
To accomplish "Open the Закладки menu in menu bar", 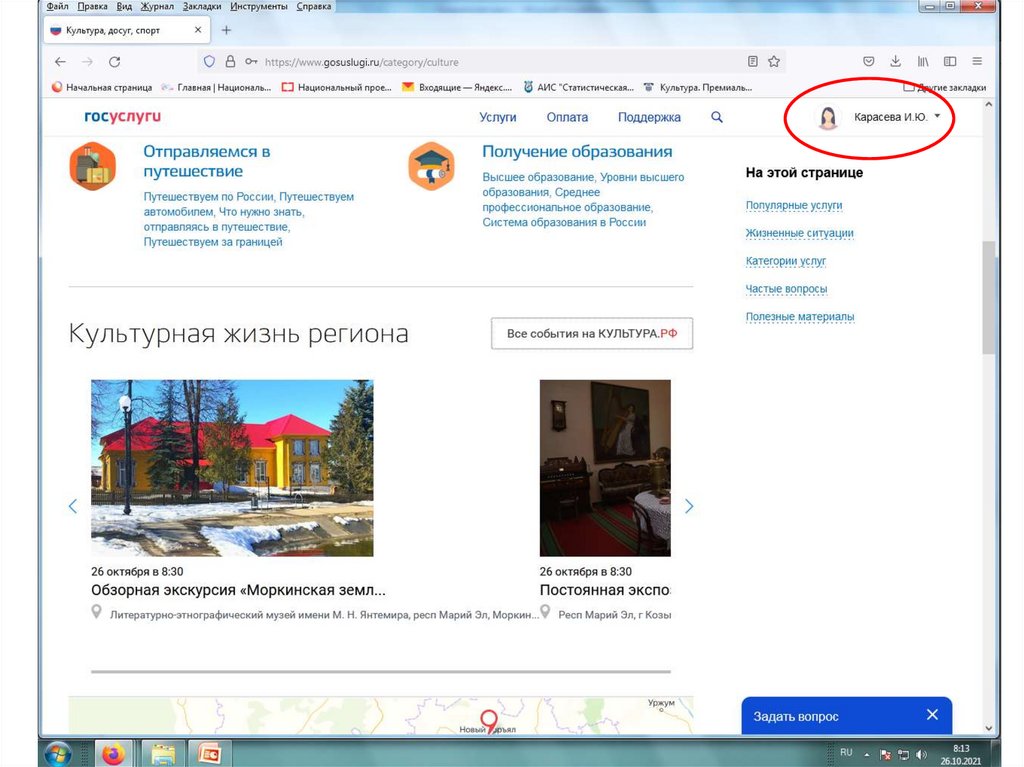I will 202,6.
